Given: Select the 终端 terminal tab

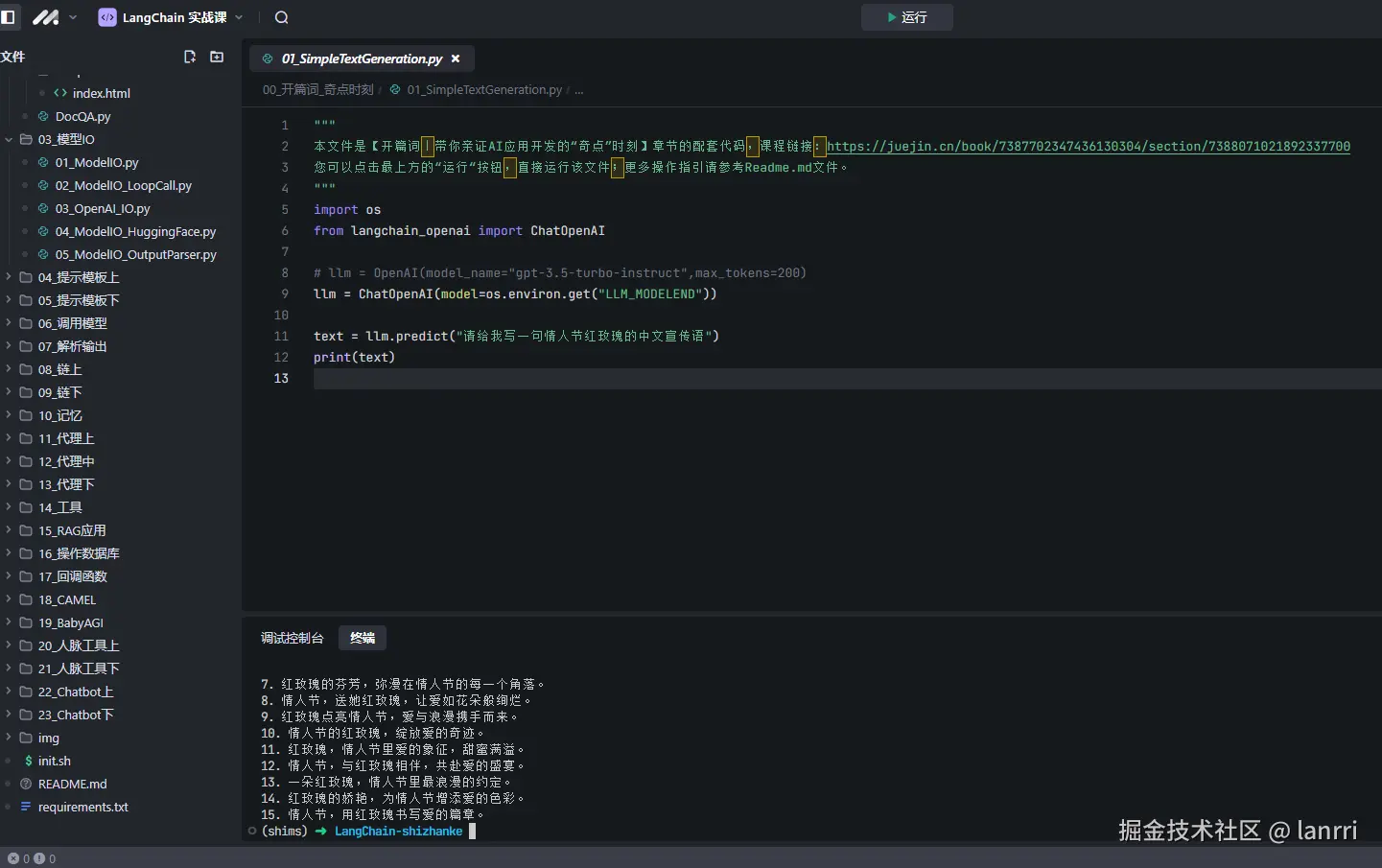Looking at the screenshot, I should tap(363, 638).
